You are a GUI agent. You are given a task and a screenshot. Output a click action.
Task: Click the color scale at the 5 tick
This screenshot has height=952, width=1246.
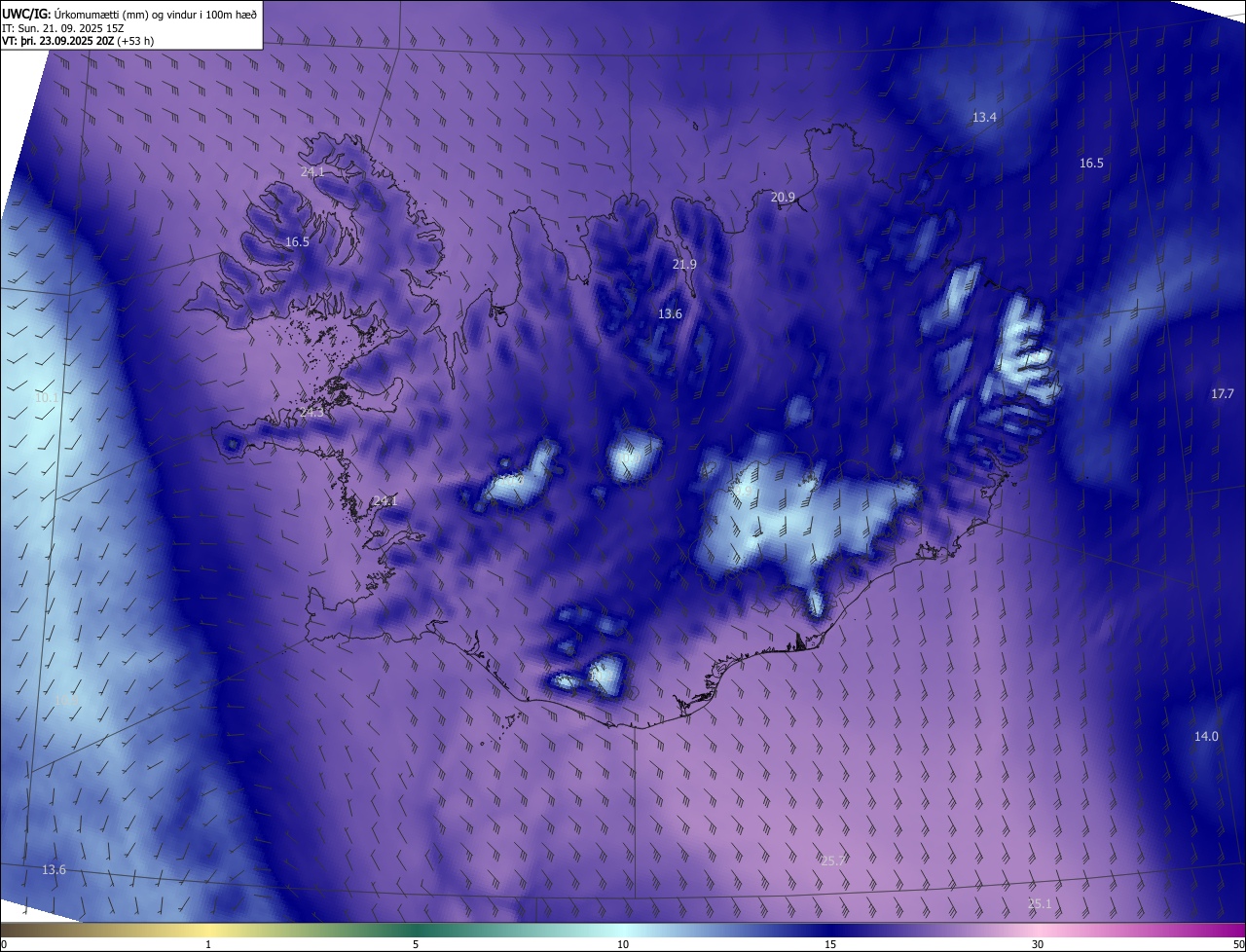[x=416, y=944]
